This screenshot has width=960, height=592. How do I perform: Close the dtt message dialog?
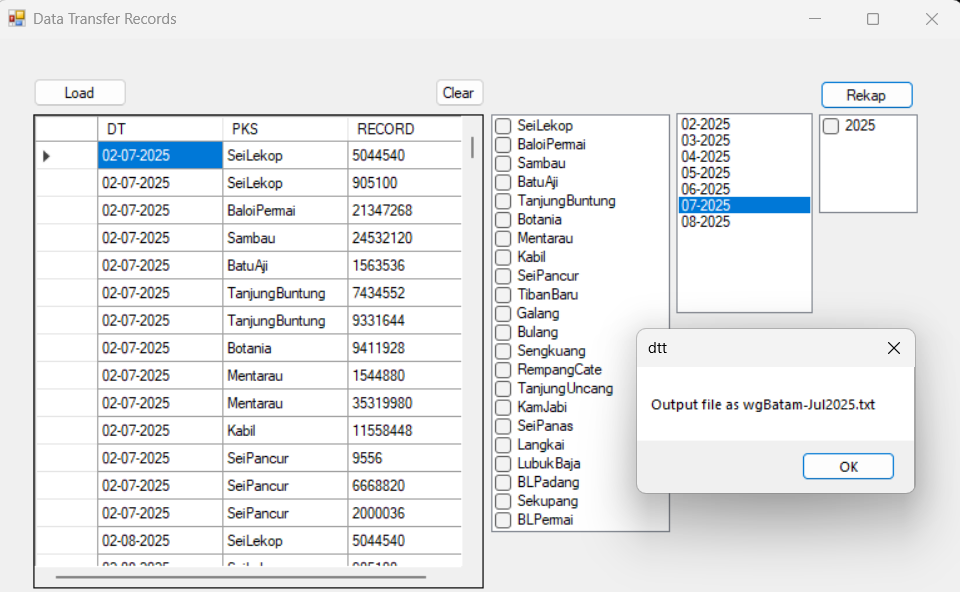893,348
